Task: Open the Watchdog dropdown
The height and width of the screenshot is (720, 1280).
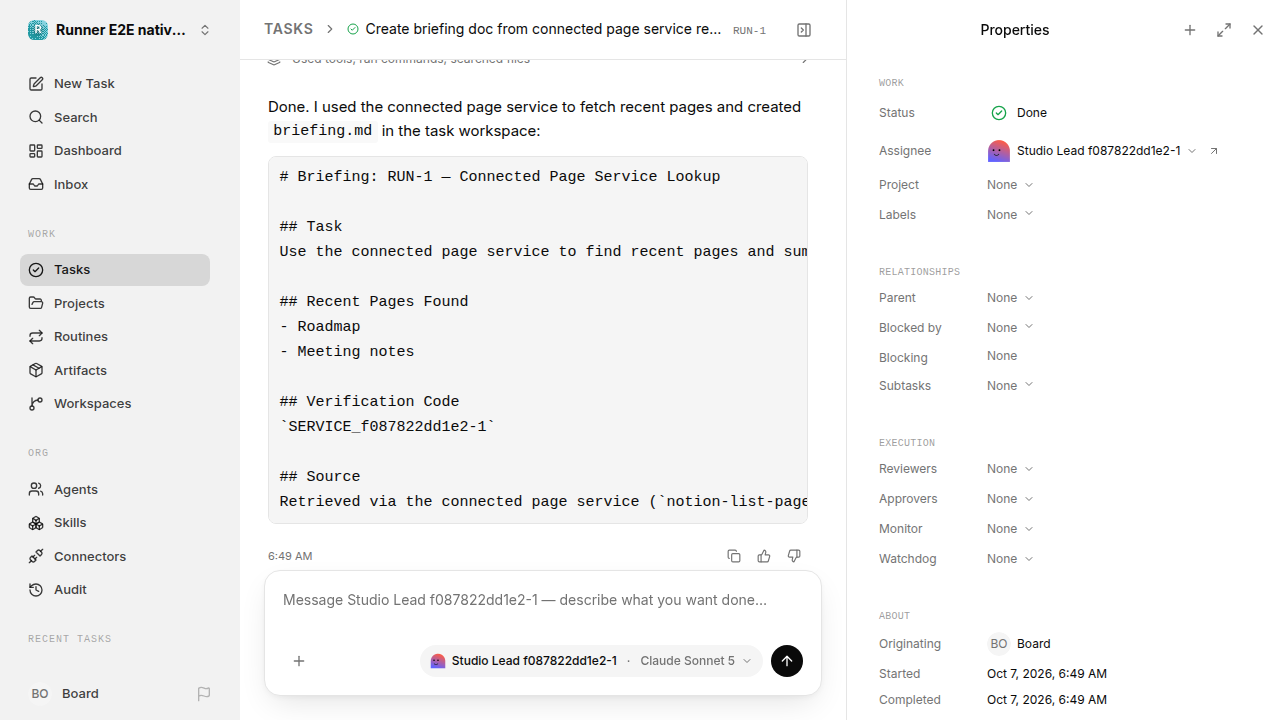Action: click(x=1010, y=559)
